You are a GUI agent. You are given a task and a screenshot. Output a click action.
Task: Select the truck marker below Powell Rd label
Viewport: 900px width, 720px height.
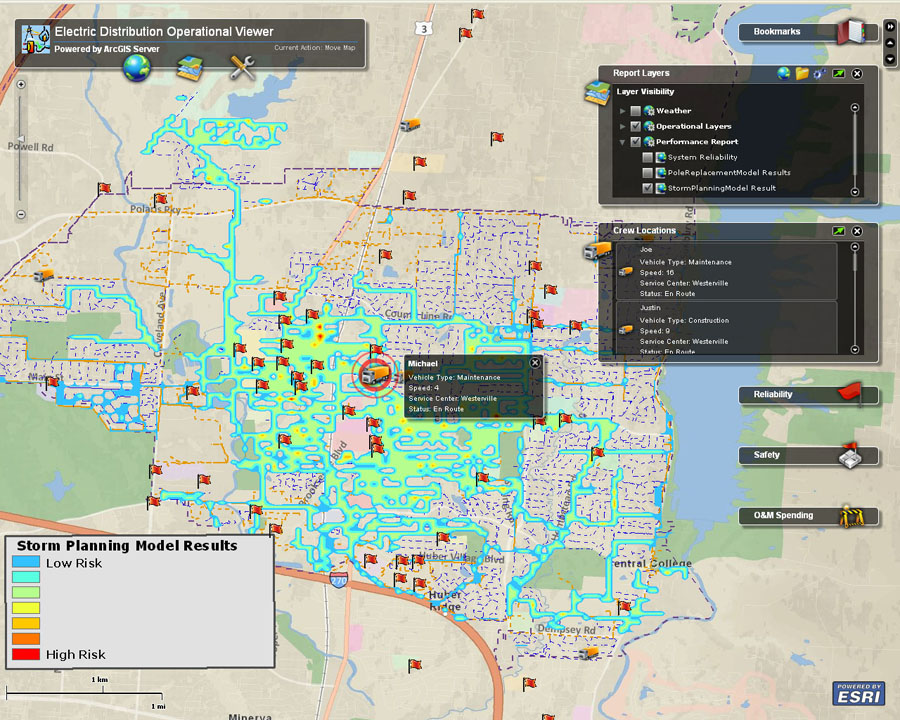44,275
